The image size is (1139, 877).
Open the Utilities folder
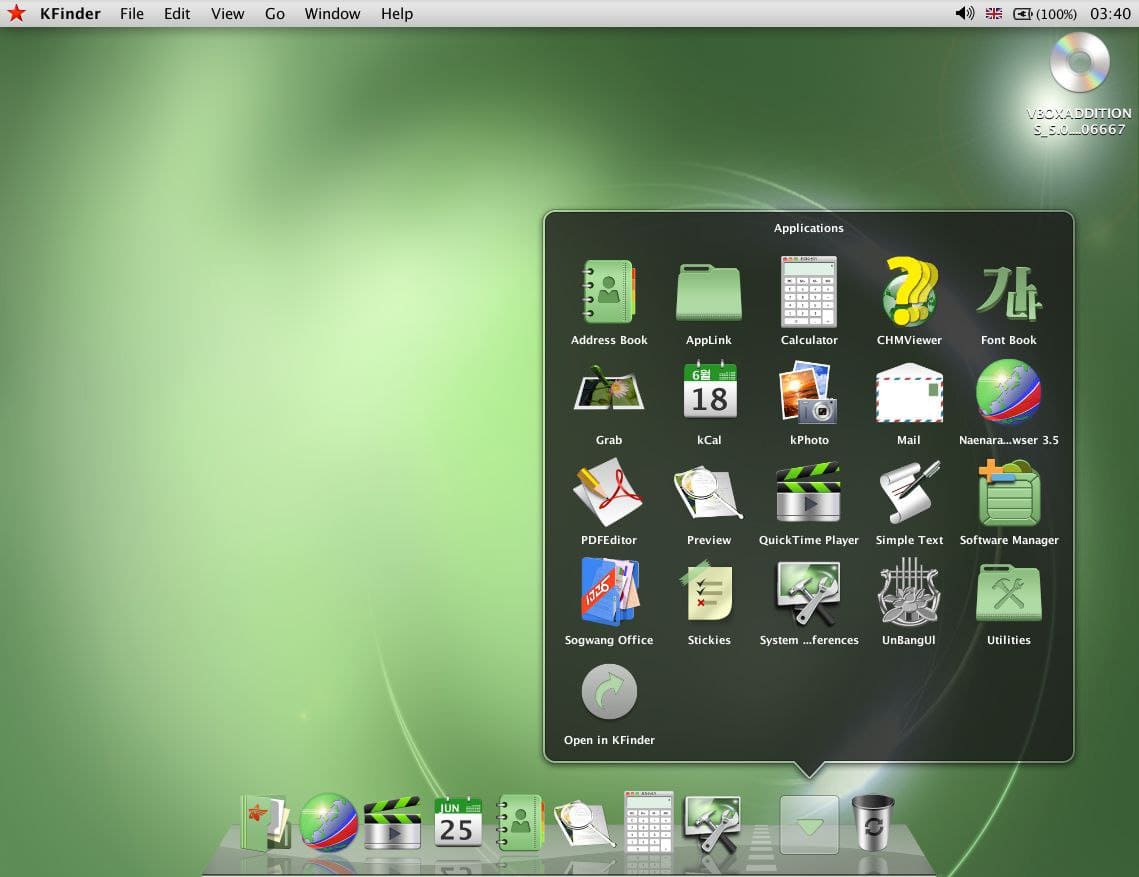pyautogui.click(x=1008, y=592)
